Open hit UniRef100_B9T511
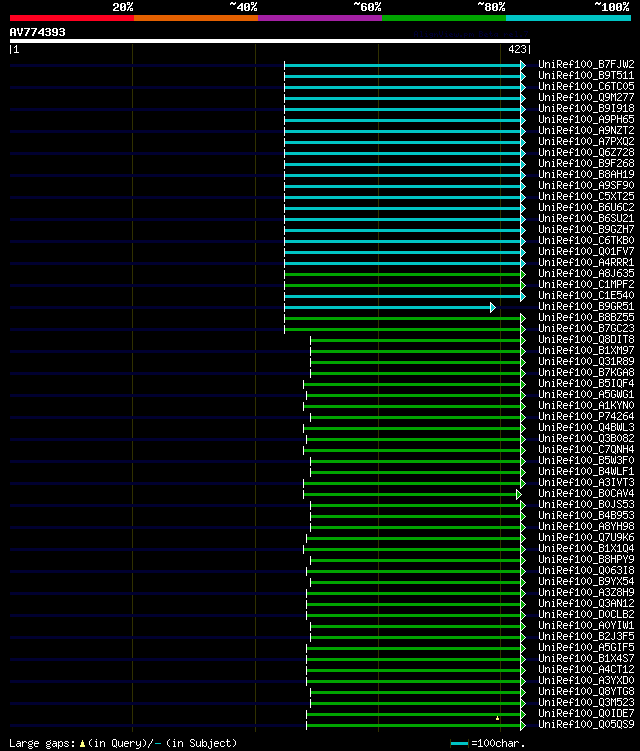Image resolution: width=640 pixels, height=751 pixels. (x=586, y=75)
